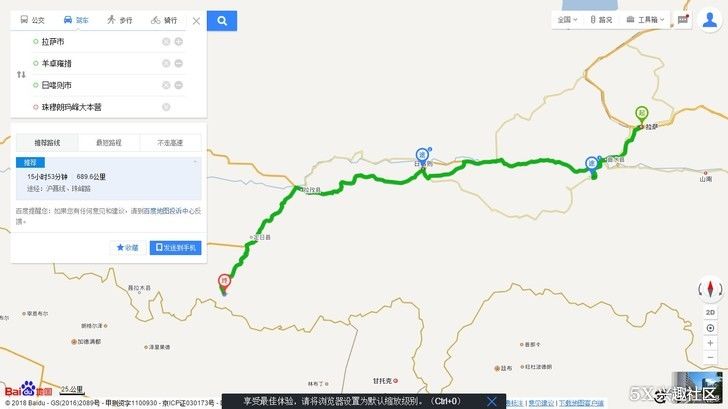The width and height of the screenshot is (728, 409).
Task: Zoom out with the minus map control
Action: (710, 357)
